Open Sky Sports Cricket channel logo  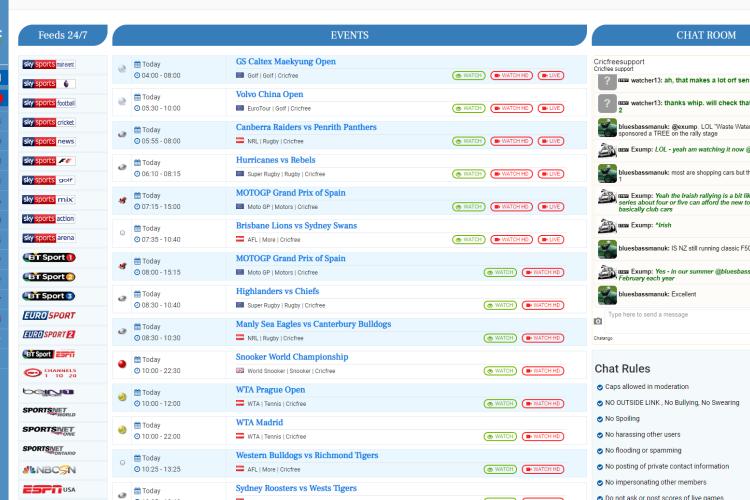point(49,122)
